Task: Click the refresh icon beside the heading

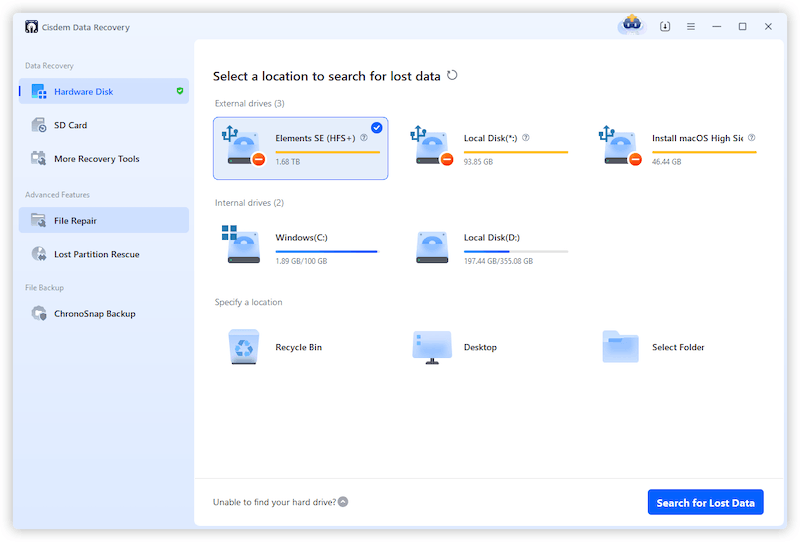Action: [452, 76]
